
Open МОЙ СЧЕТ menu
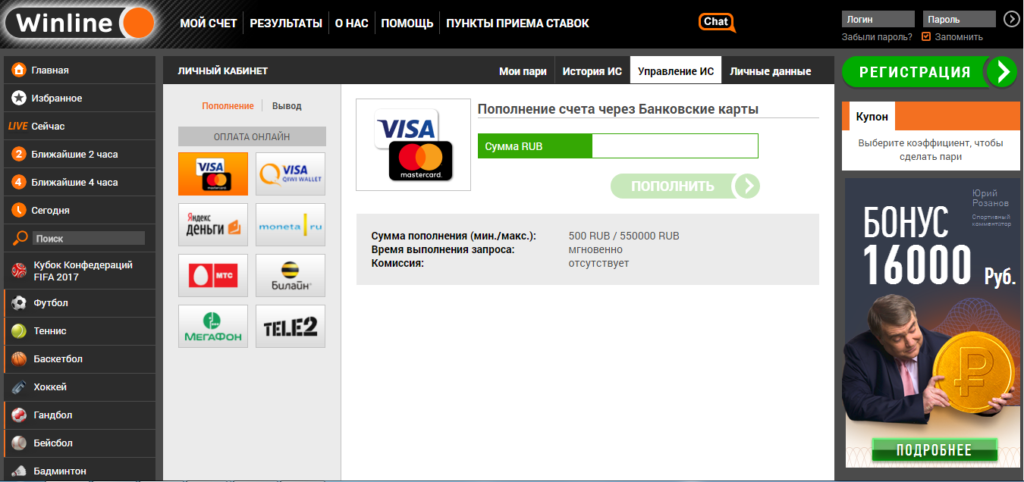pos(208,24)
